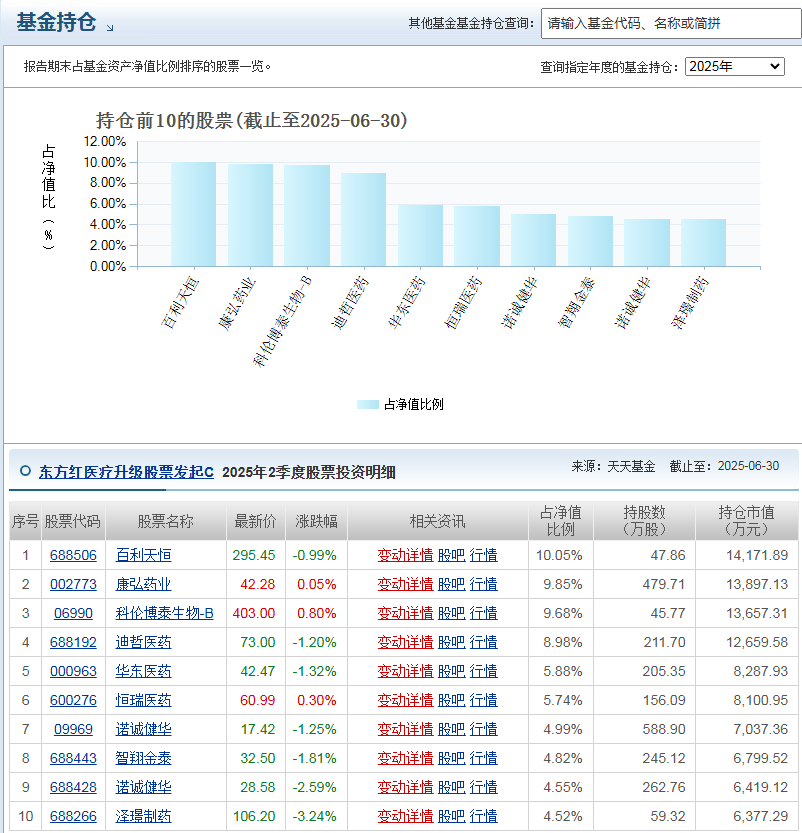
Task: Open 科伦博泰生物-B stock link
Action: 165,613
